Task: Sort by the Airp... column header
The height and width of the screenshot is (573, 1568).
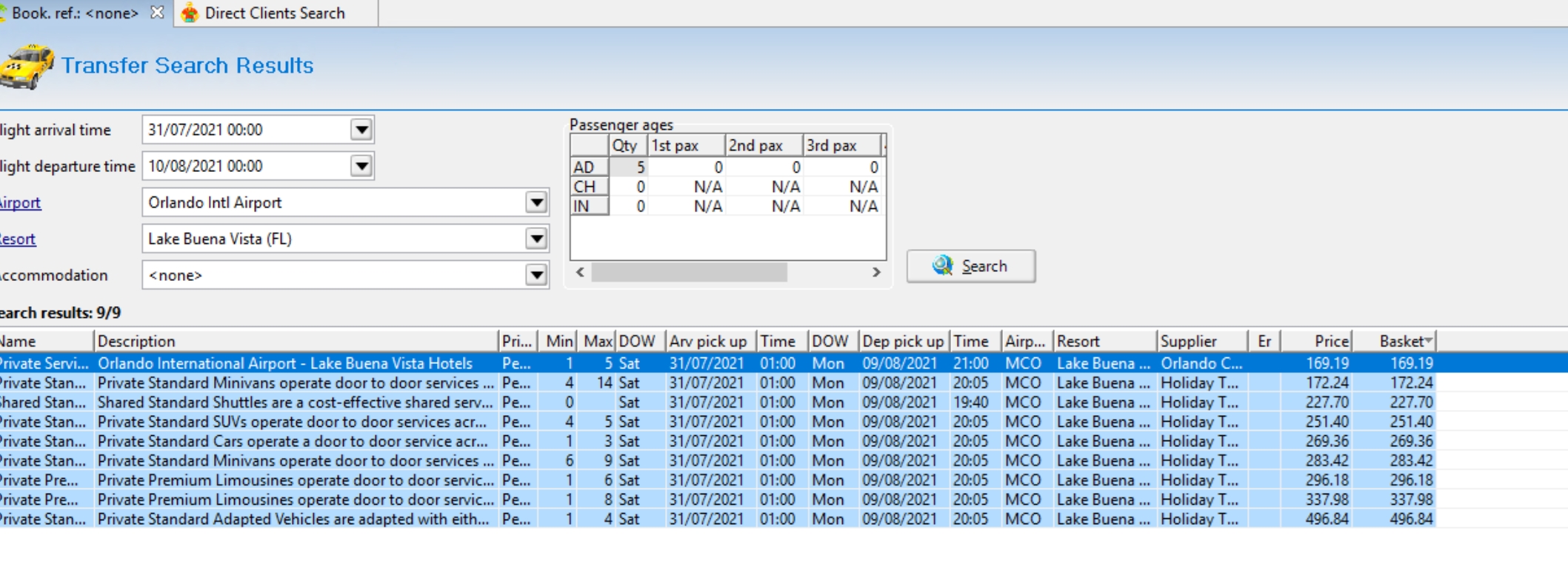Action: coord(1027,341)
